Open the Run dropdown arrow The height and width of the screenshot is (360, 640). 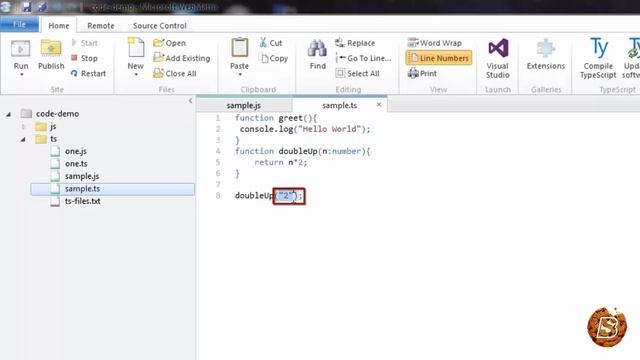coord(21,75)
